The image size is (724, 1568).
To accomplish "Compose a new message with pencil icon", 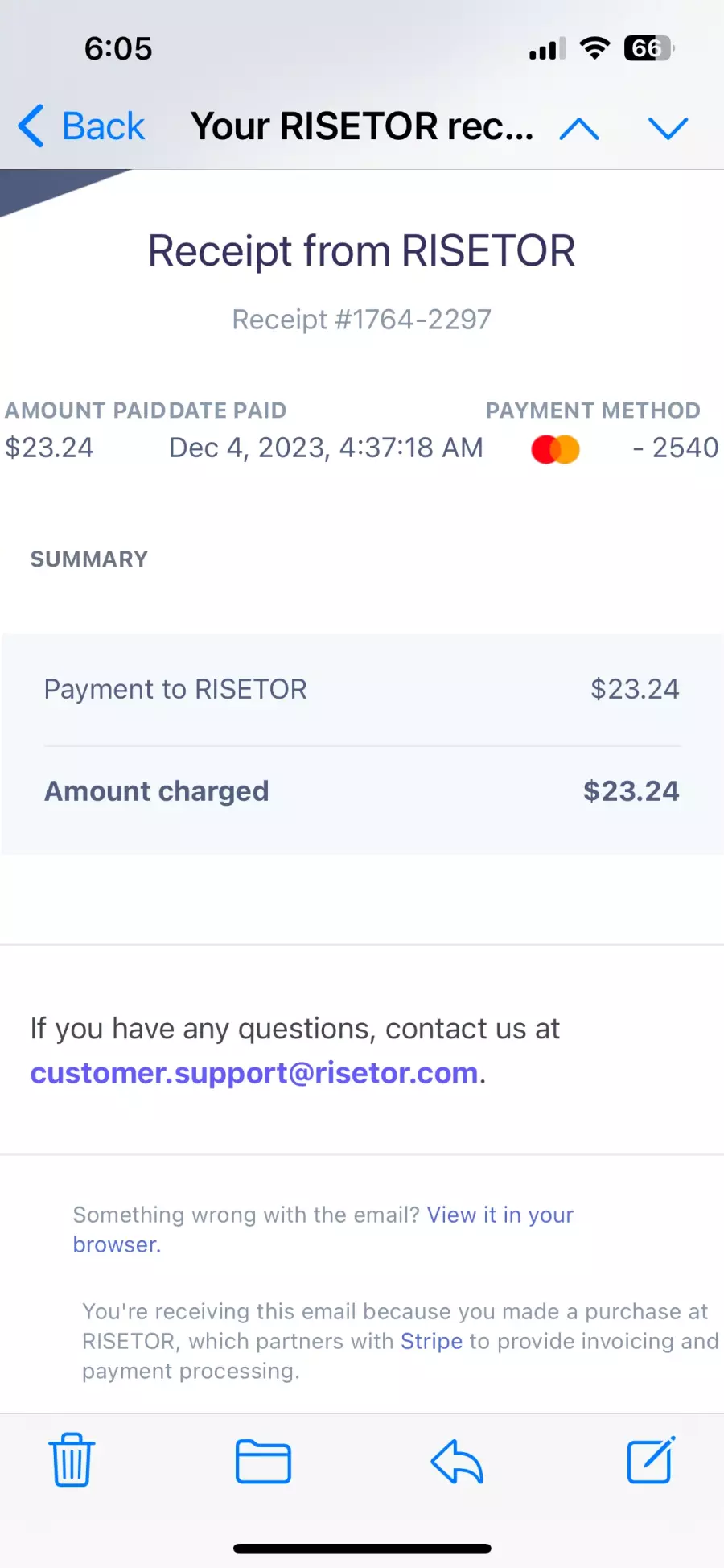I will point(651,1459).
